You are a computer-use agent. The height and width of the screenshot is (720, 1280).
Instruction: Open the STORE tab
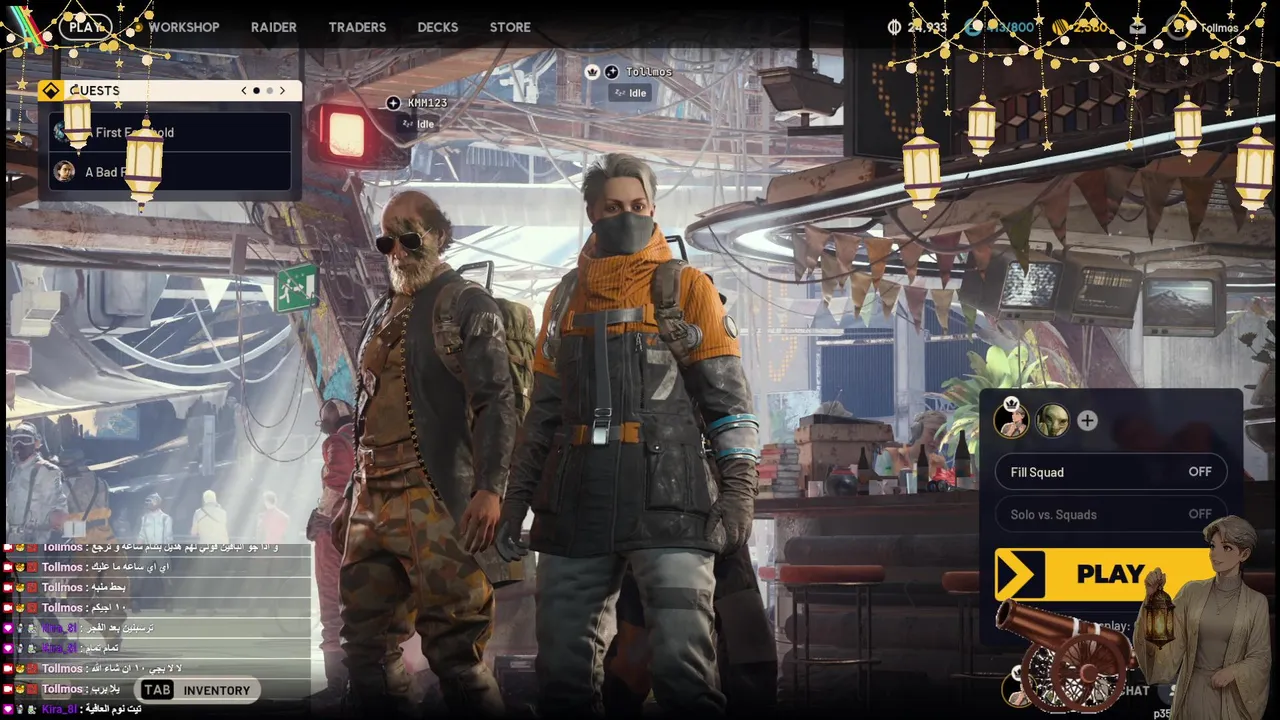click(510, 27)
